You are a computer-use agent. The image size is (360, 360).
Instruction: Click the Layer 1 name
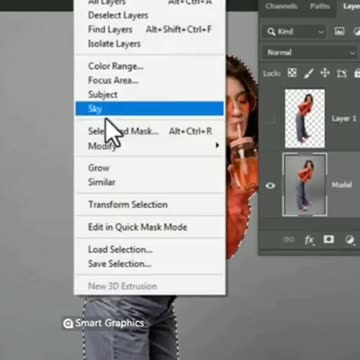[344, 119]
